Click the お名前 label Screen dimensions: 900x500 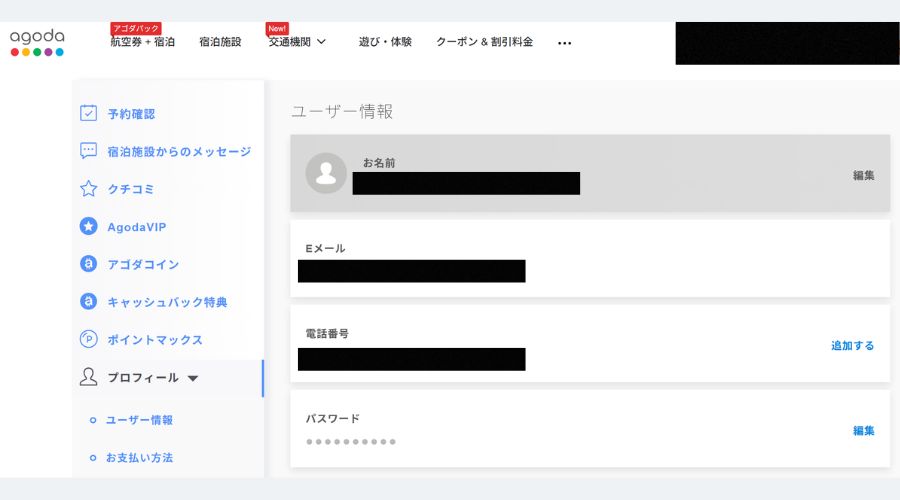379,162
